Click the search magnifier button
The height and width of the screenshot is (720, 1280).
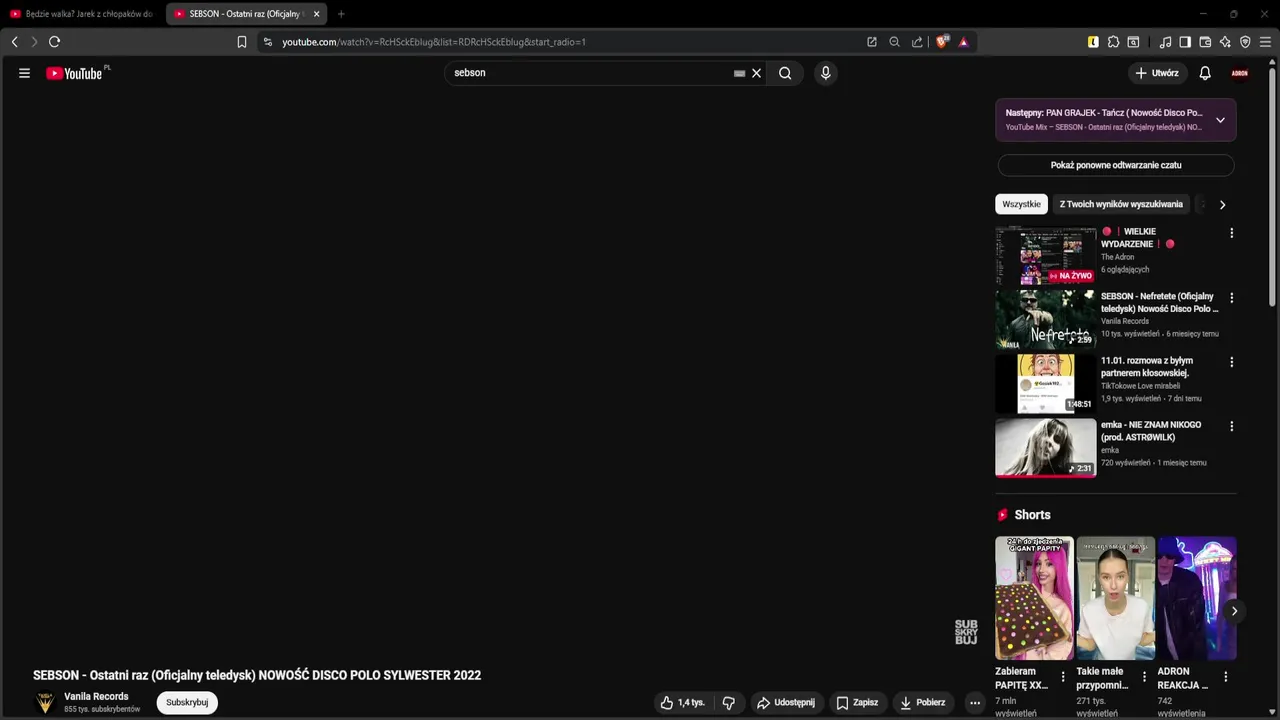(x=785, y=73)
